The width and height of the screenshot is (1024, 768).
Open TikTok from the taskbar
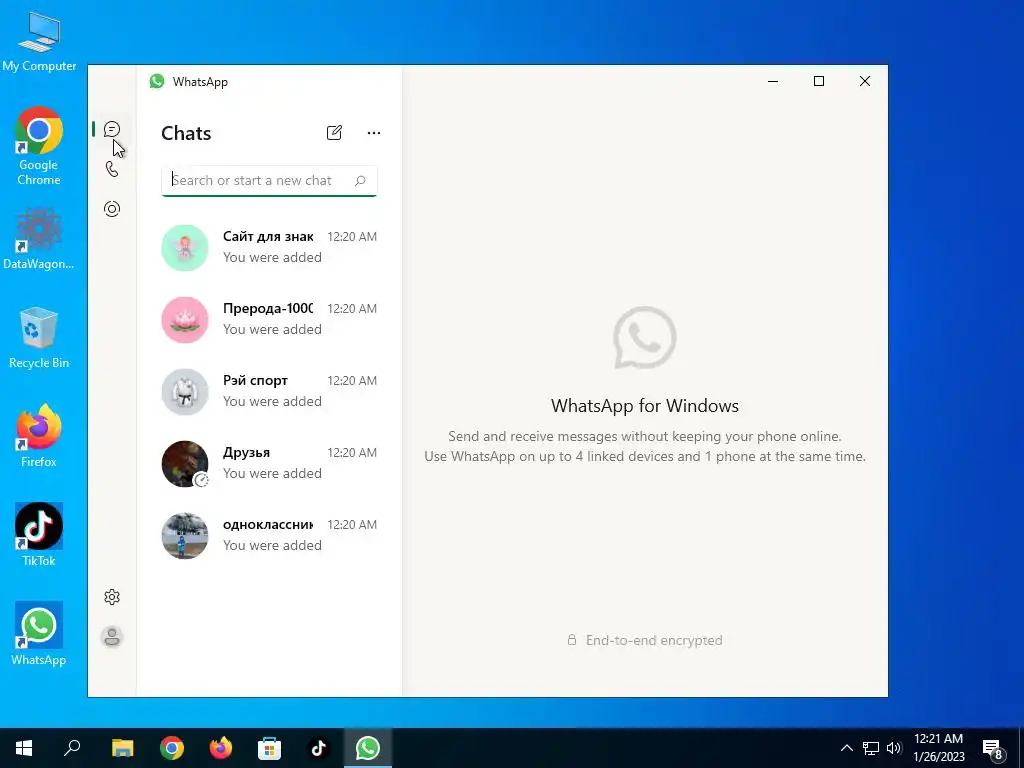318,748
